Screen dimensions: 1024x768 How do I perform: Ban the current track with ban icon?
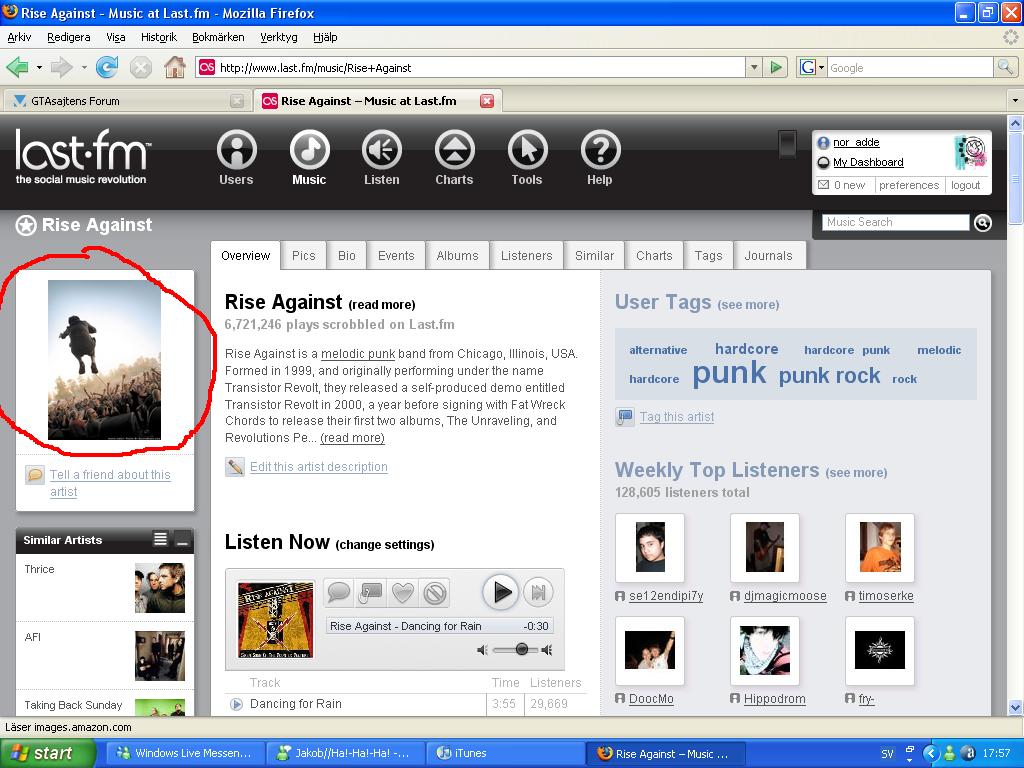[x=435, y=593]
